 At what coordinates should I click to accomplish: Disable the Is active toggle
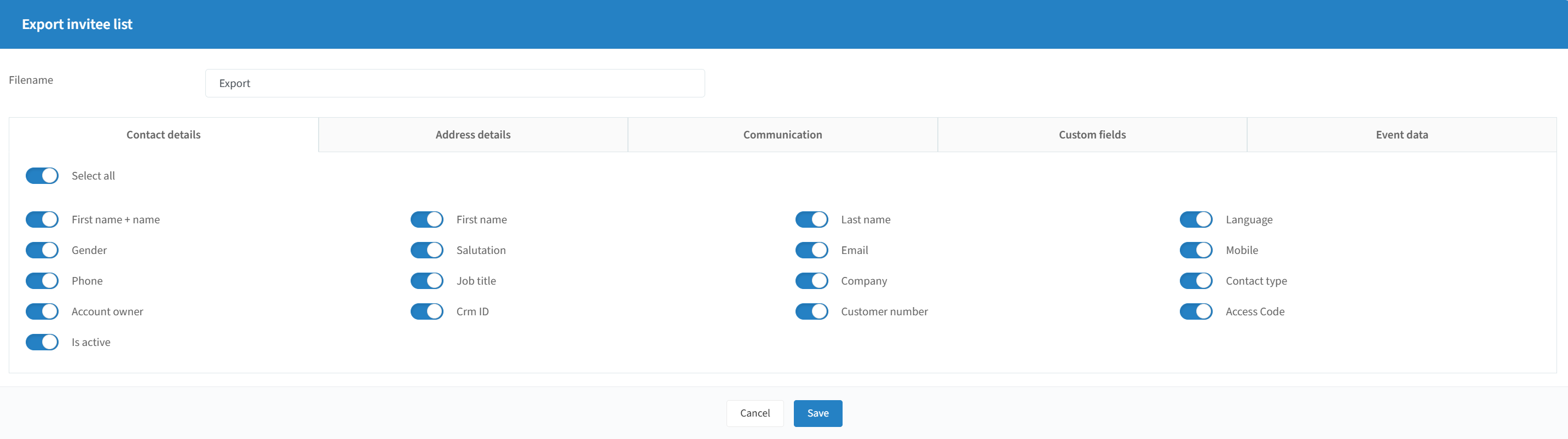(42, 342)
